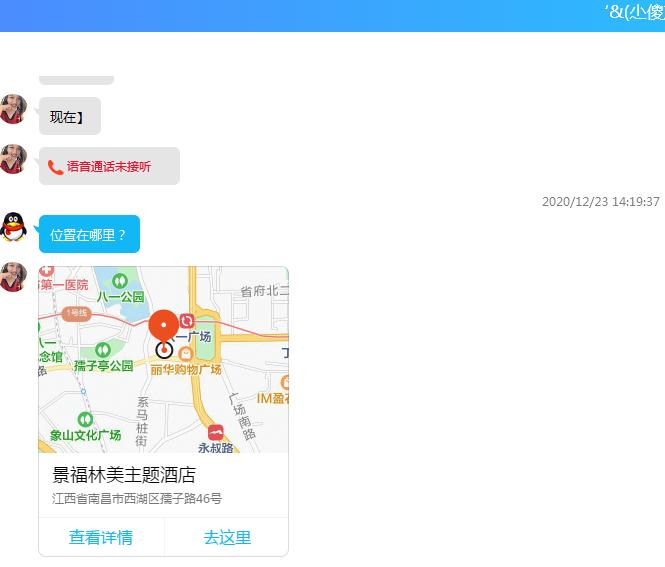
Task: Click 去这里 to navigate to the hotel
Action: (x=227, y=537)
